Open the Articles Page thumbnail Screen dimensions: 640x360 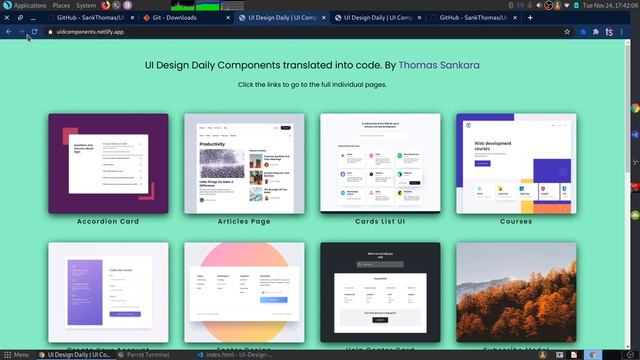tap(244, 163)
